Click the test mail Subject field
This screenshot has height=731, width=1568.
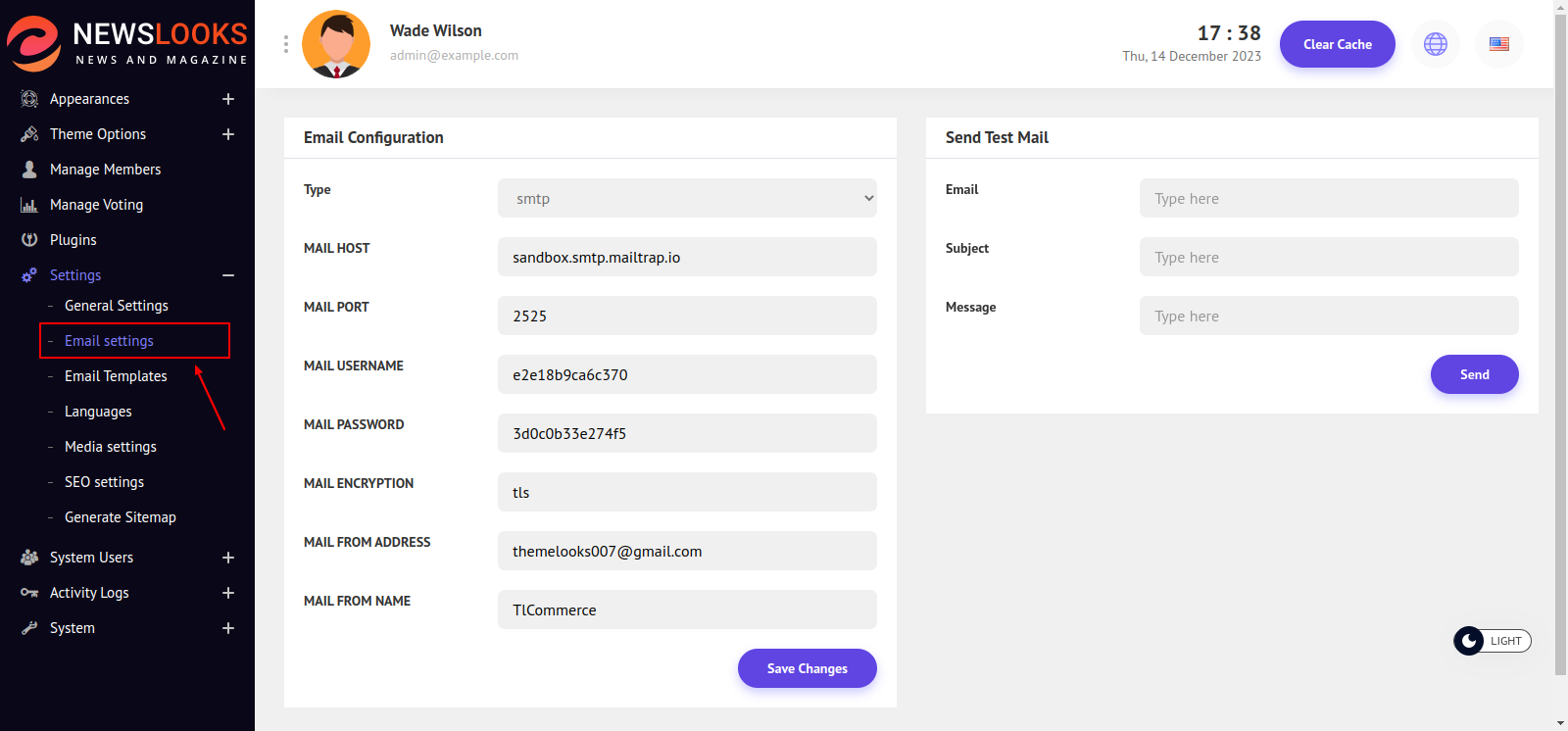click(x=1328, y=257)
